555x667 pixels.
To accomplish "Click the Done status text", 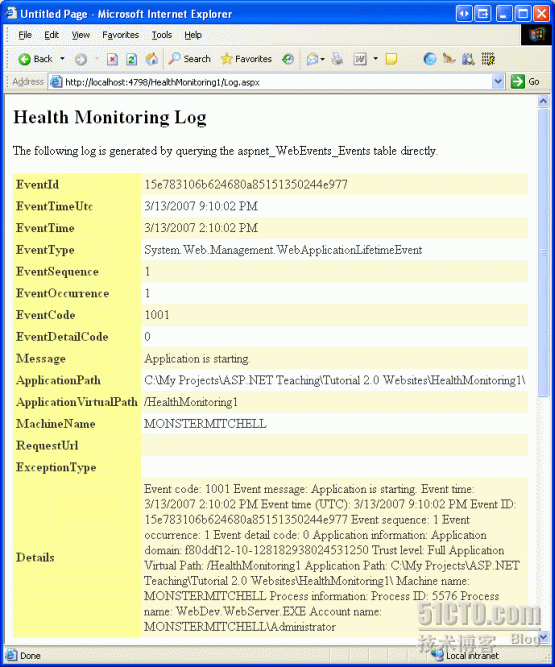I will [x=30, y=656].
